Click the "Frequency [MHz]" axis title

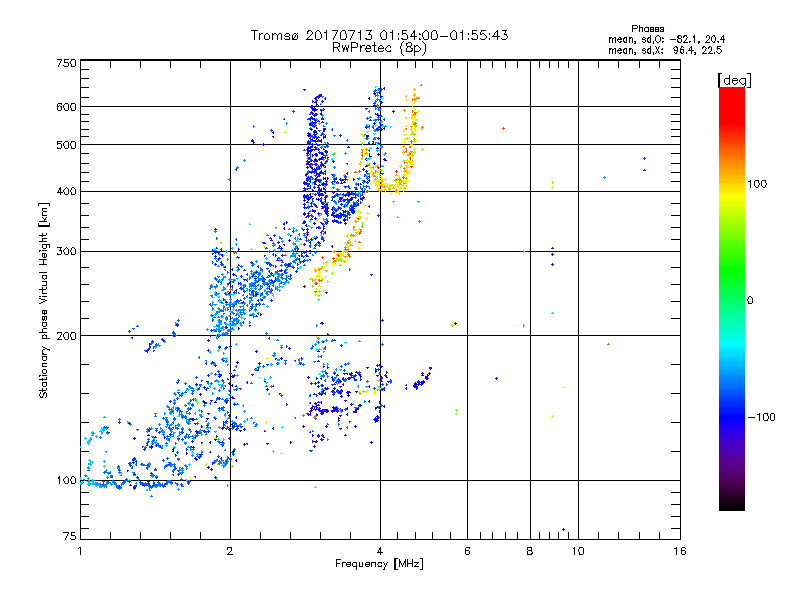point(379,564)
